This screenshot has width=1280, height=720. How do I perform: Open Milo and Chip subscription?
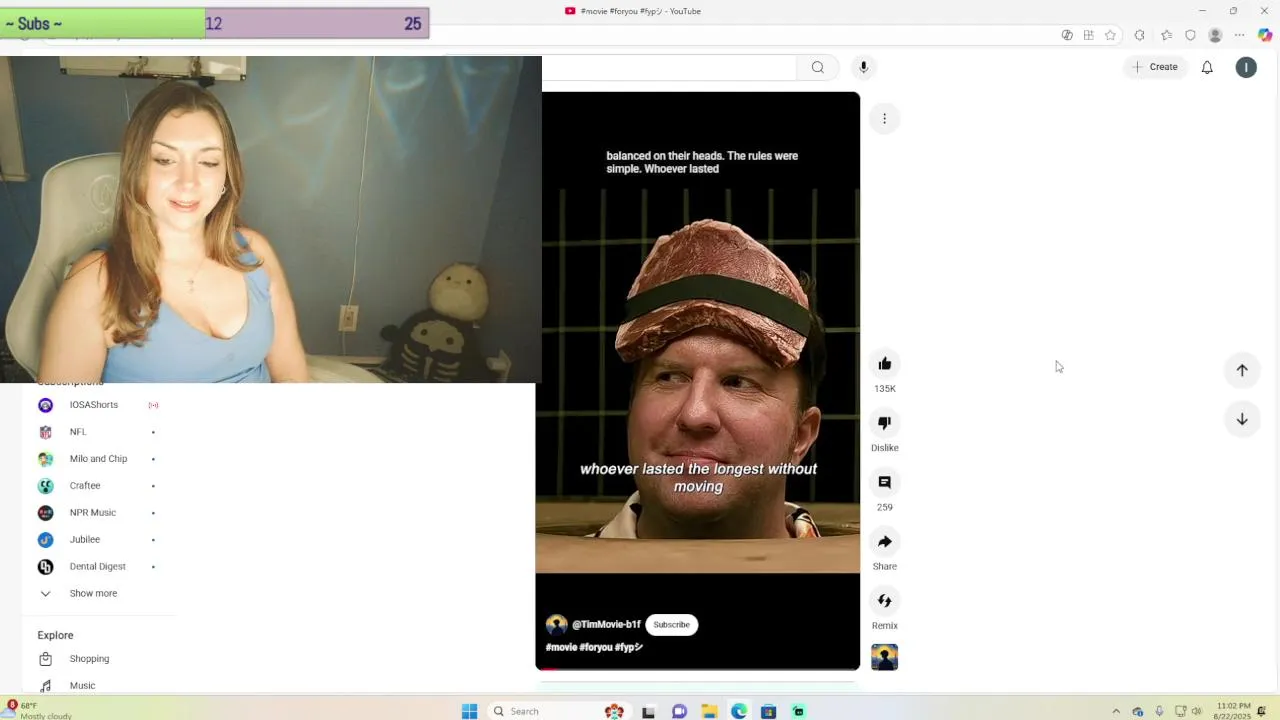click(99, 459)
